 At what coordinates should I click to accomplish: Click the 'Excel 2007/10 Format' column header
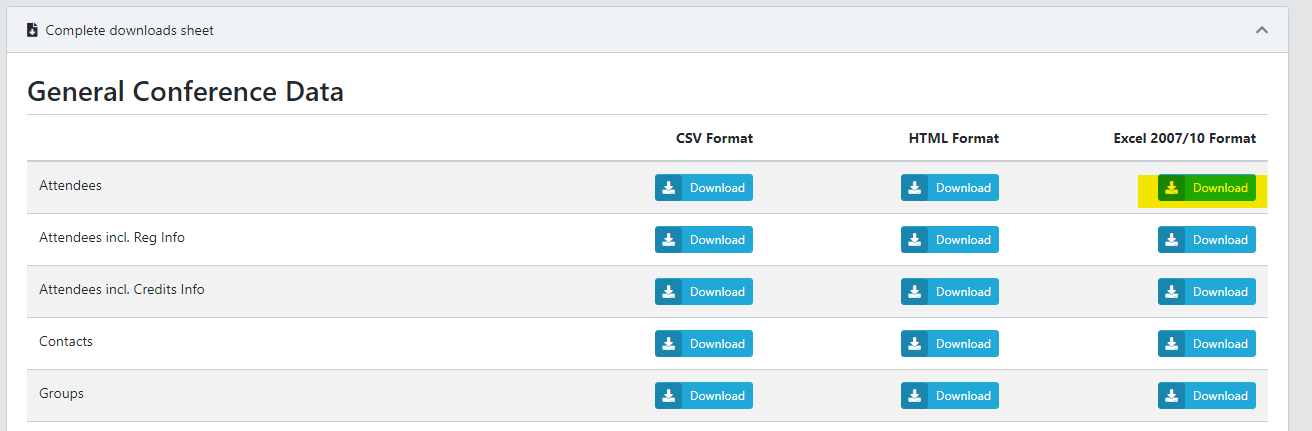tap(1185, 138)
